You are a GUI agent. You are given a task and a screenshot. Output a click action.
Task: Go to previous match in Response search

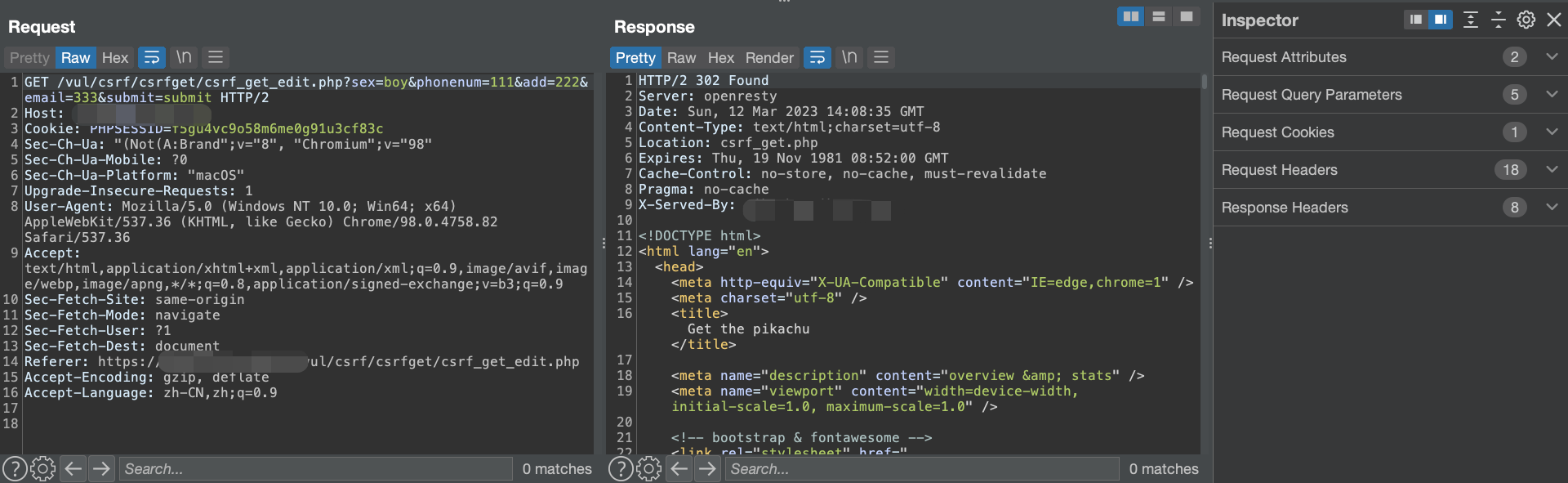679,469
